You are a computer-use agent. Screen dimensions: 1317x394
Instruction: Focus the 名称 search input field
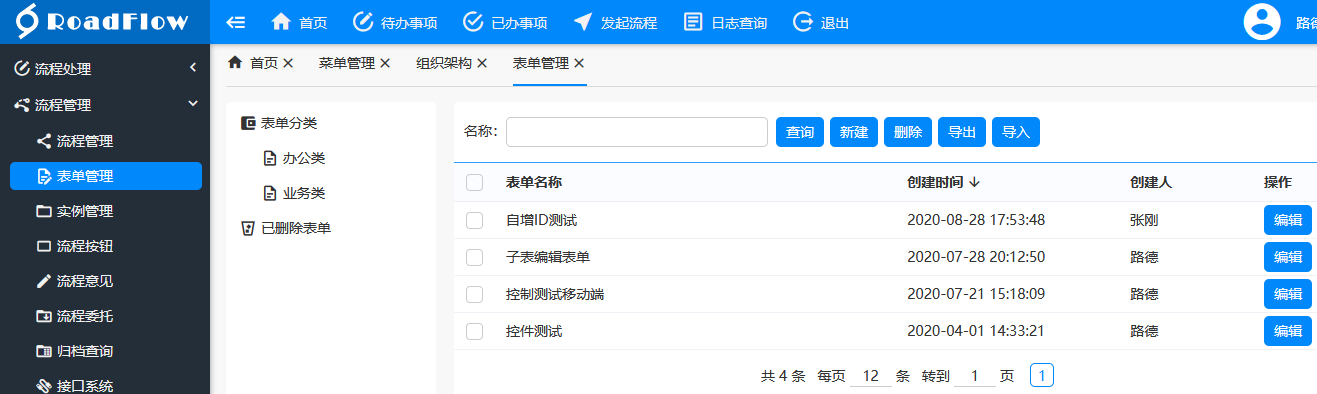coord(637,132)
